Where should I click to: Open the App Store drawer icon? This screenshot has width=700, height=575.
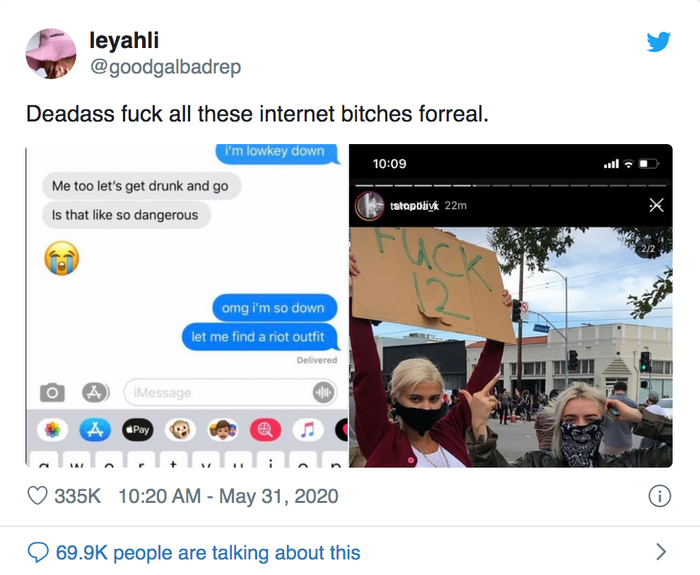(95, 392)
